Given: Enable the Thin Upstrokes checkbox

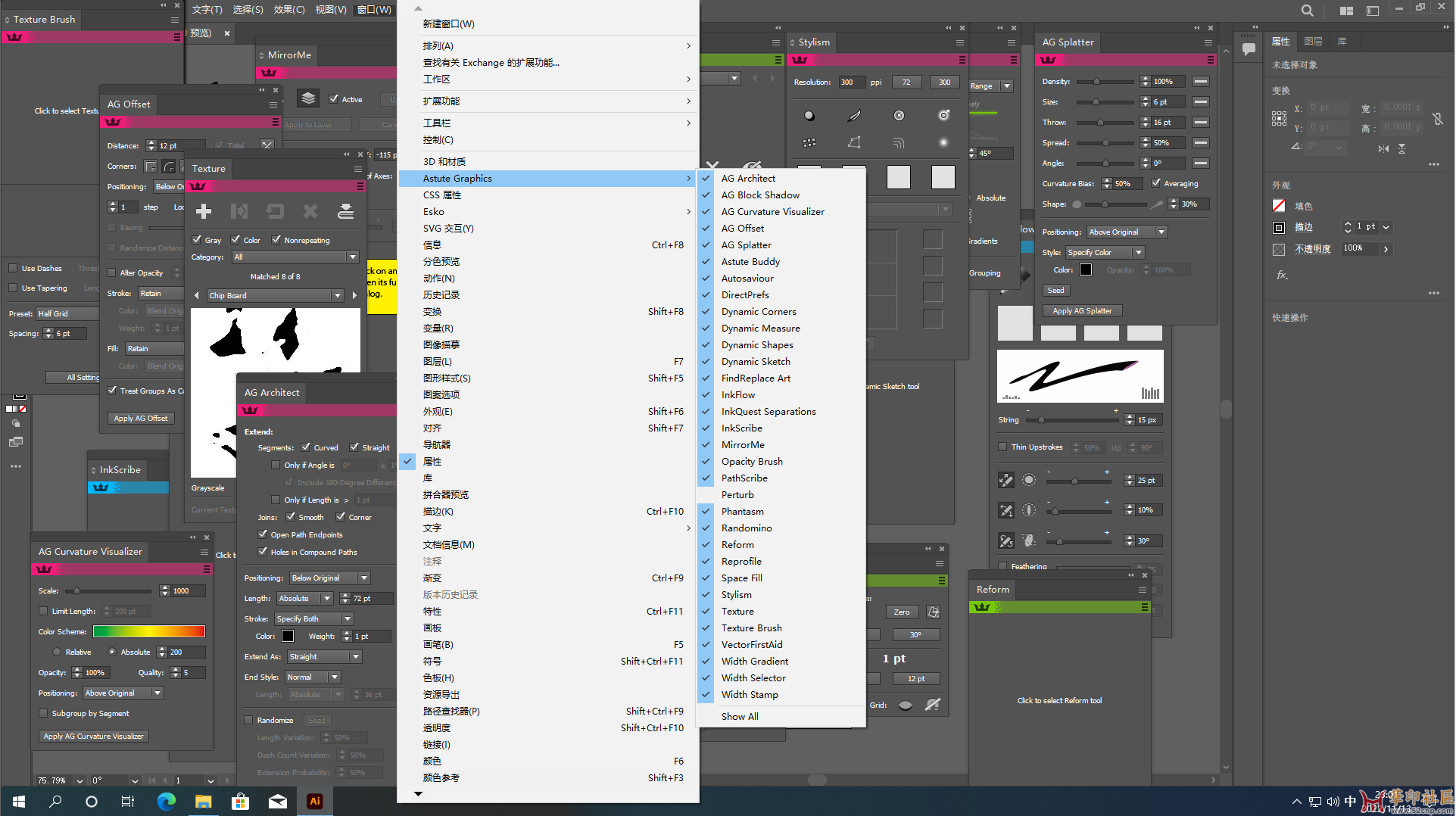Looking at the screenshot, I should pyautogui.click(x=1003, y=447).
